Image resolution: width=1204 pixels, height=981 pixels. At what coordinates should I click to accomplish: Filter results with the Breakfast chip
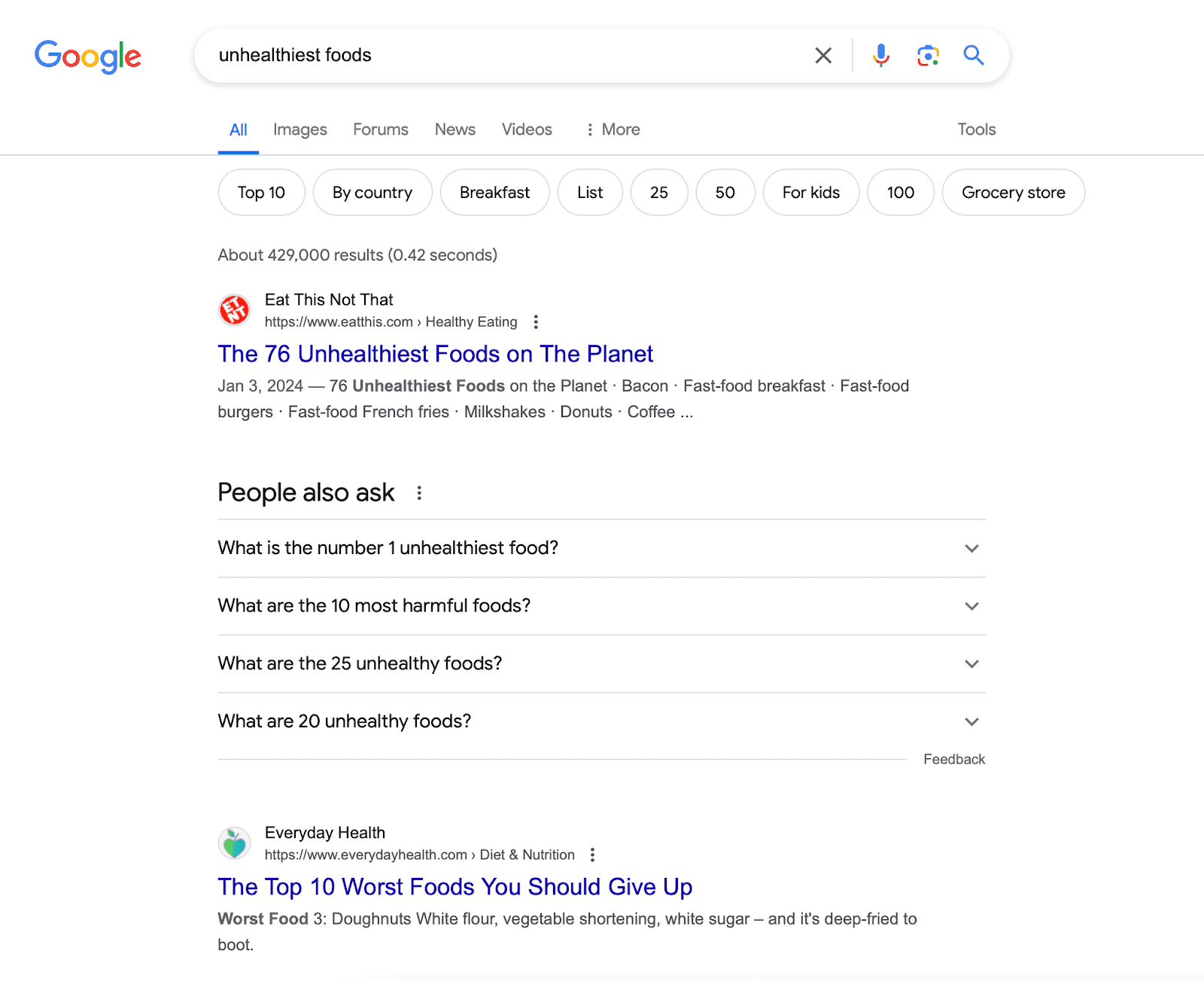click(494, 192)
